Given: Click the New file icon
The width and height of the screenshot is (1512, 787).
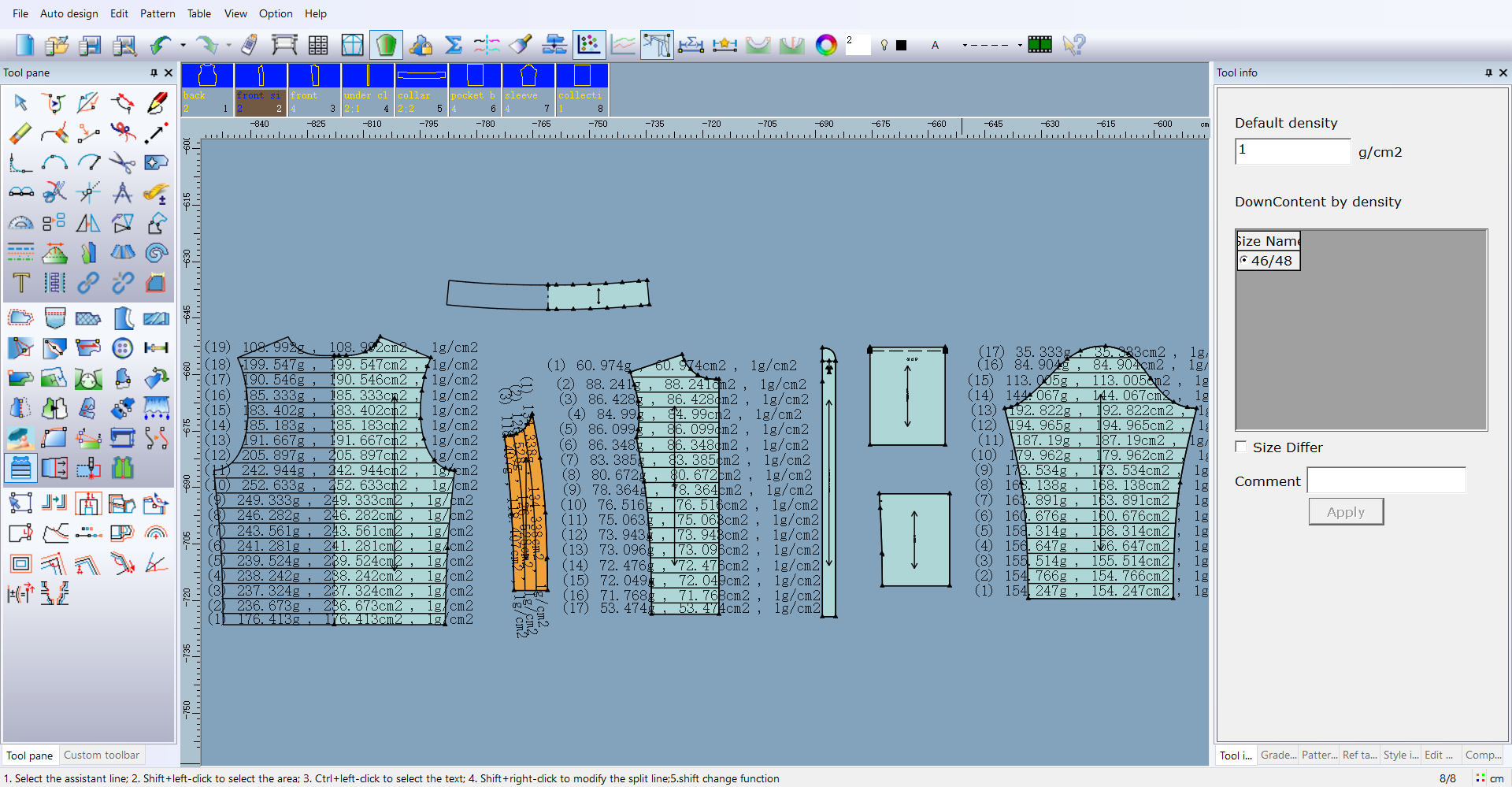Looking at the screenshot, I should (x=25, y=45).
